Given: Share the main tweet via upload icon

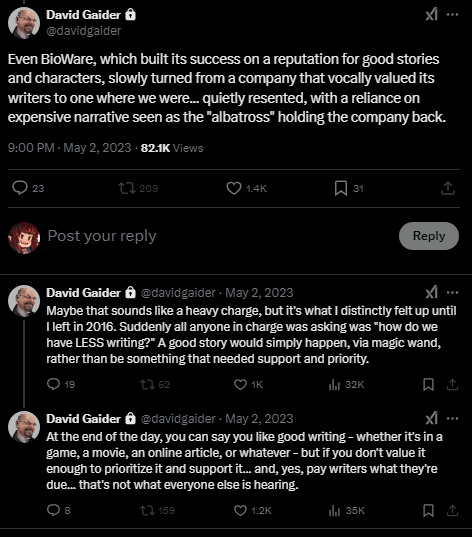Looking at the screenshot, I should (x=448, y=188).
